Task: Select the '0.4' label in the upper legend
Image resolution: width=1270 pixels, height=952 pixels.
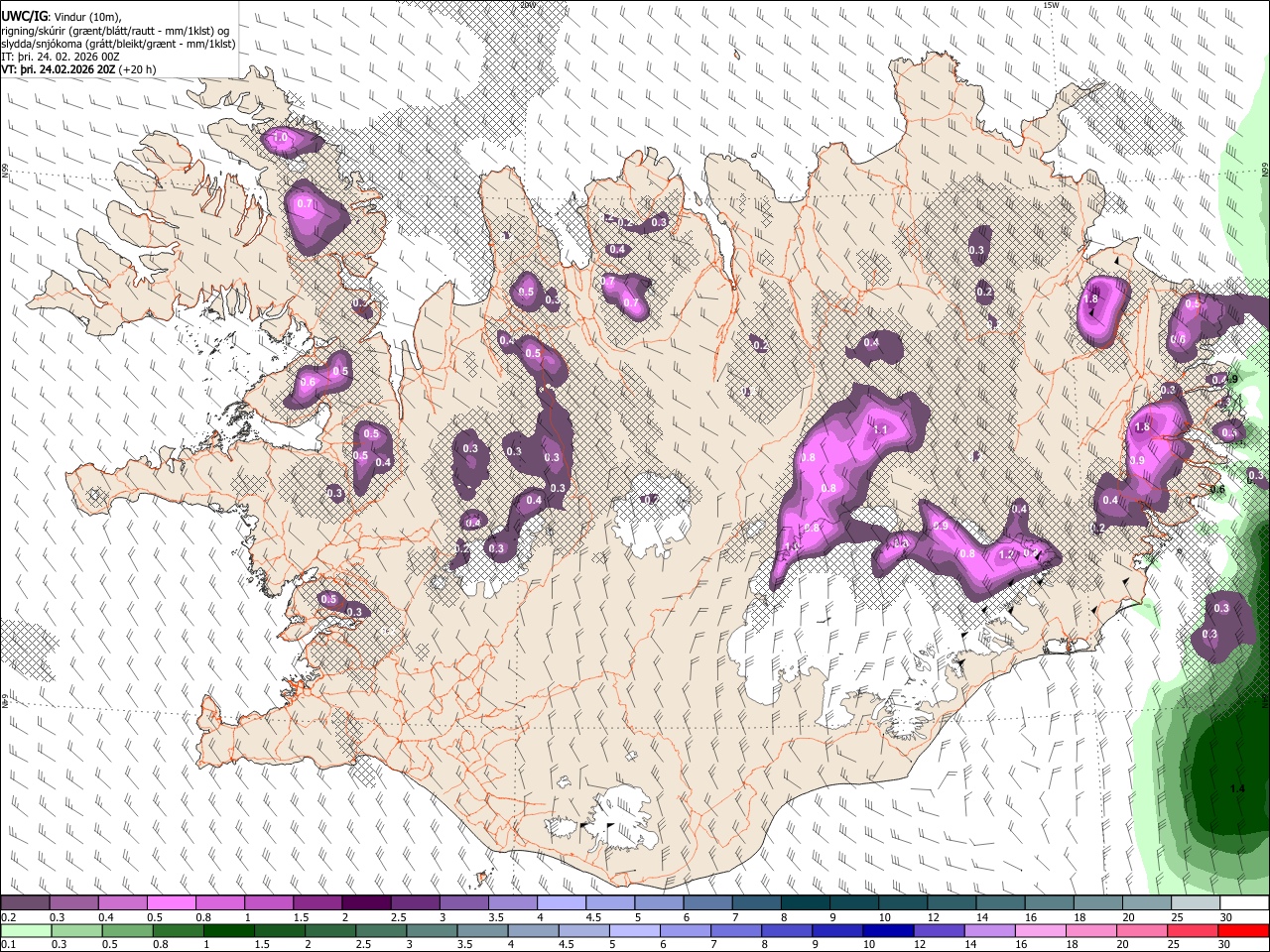Action: point(106,917)
